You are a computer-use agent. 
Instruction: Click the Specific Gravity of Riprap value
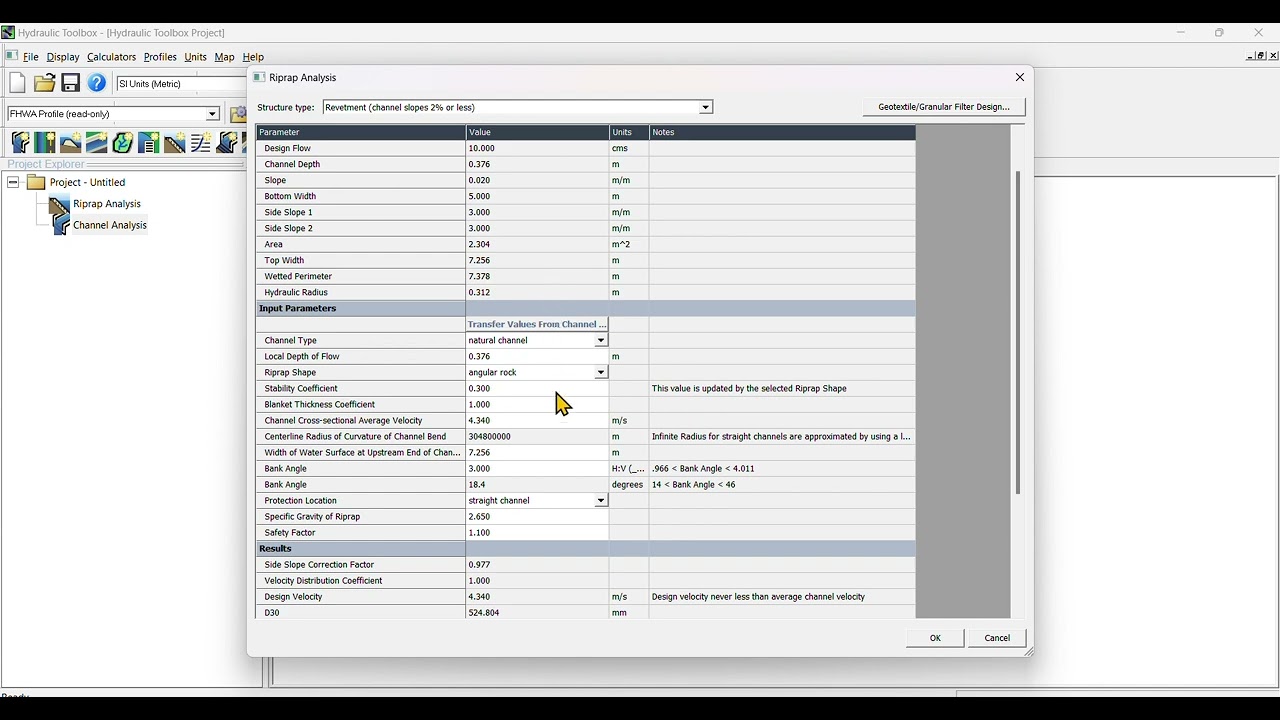(x=537, y=516)
